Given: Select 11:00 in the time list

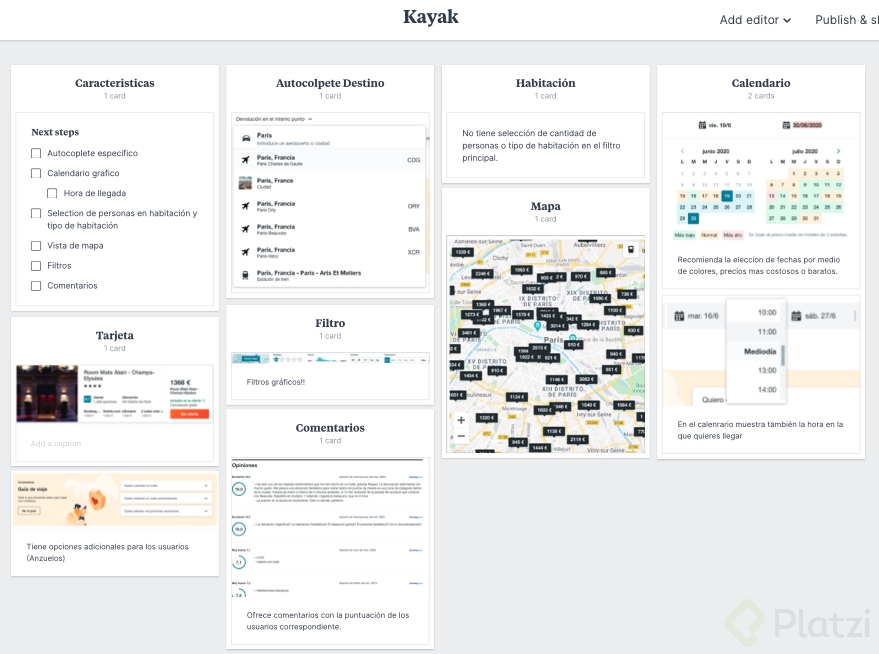Looking at the screenshot, I should tap(767, 332).
